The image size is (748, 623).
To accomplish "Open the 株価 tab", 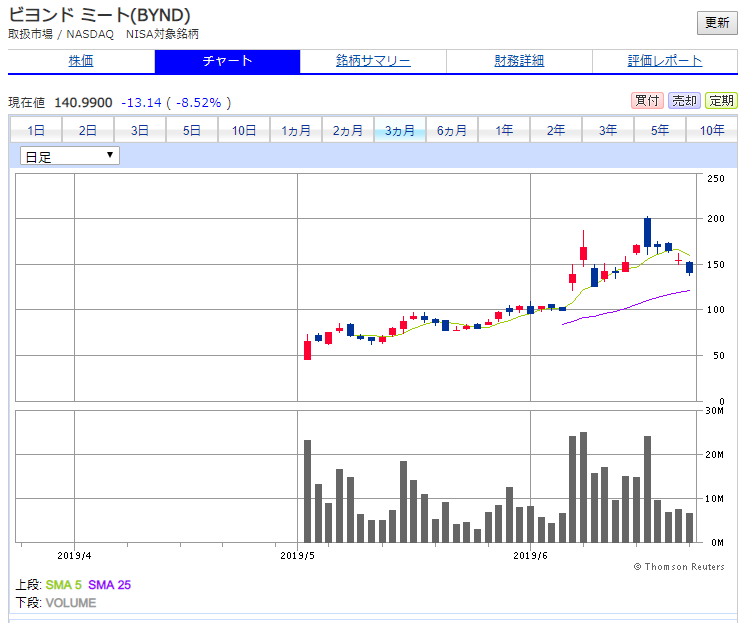I will click(x=81, y=61).
